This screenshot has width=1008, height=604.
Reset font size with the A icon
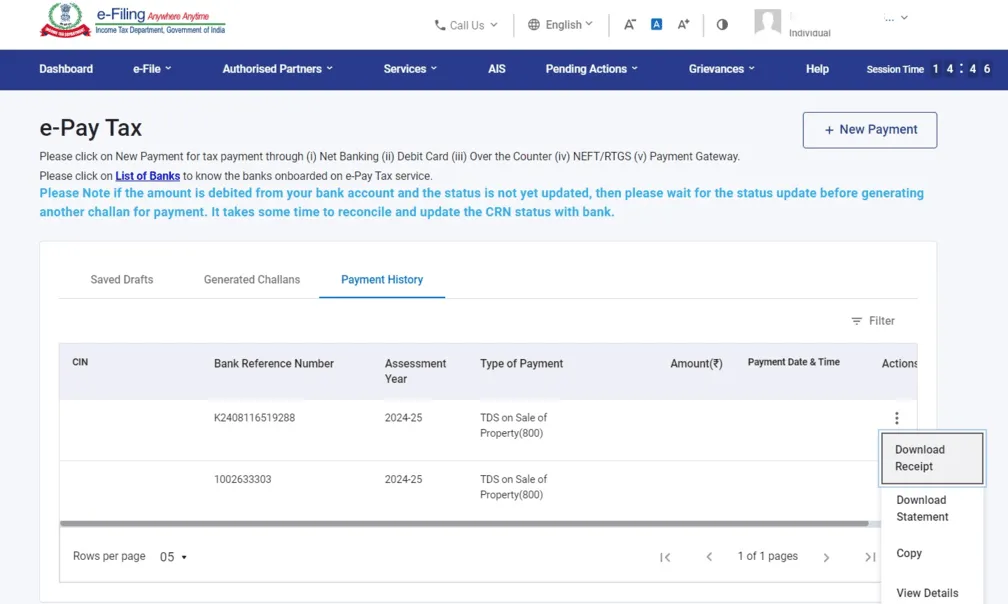(657, 23)
